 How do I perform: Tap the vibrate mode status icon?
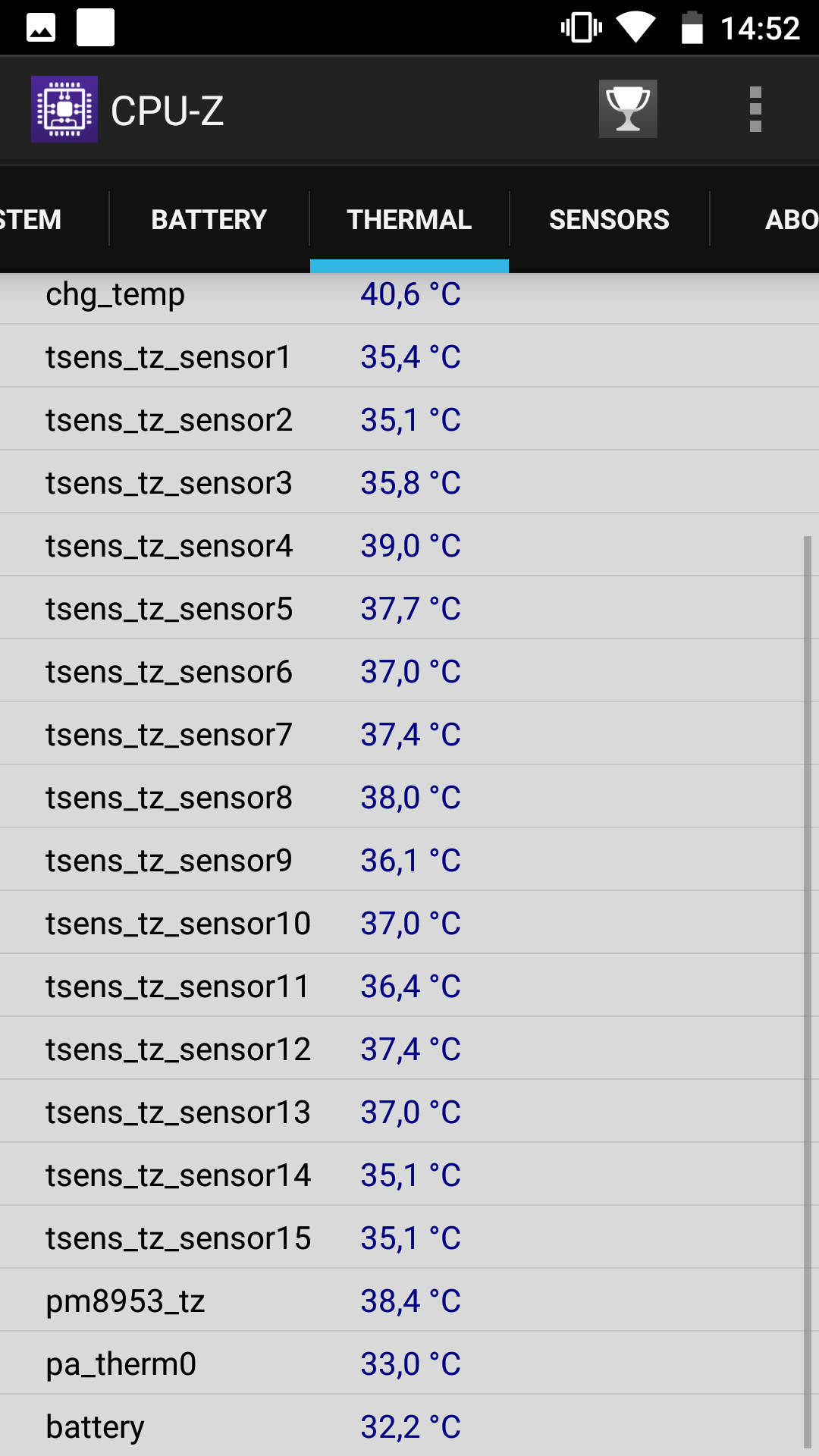(x=582, y=28)
